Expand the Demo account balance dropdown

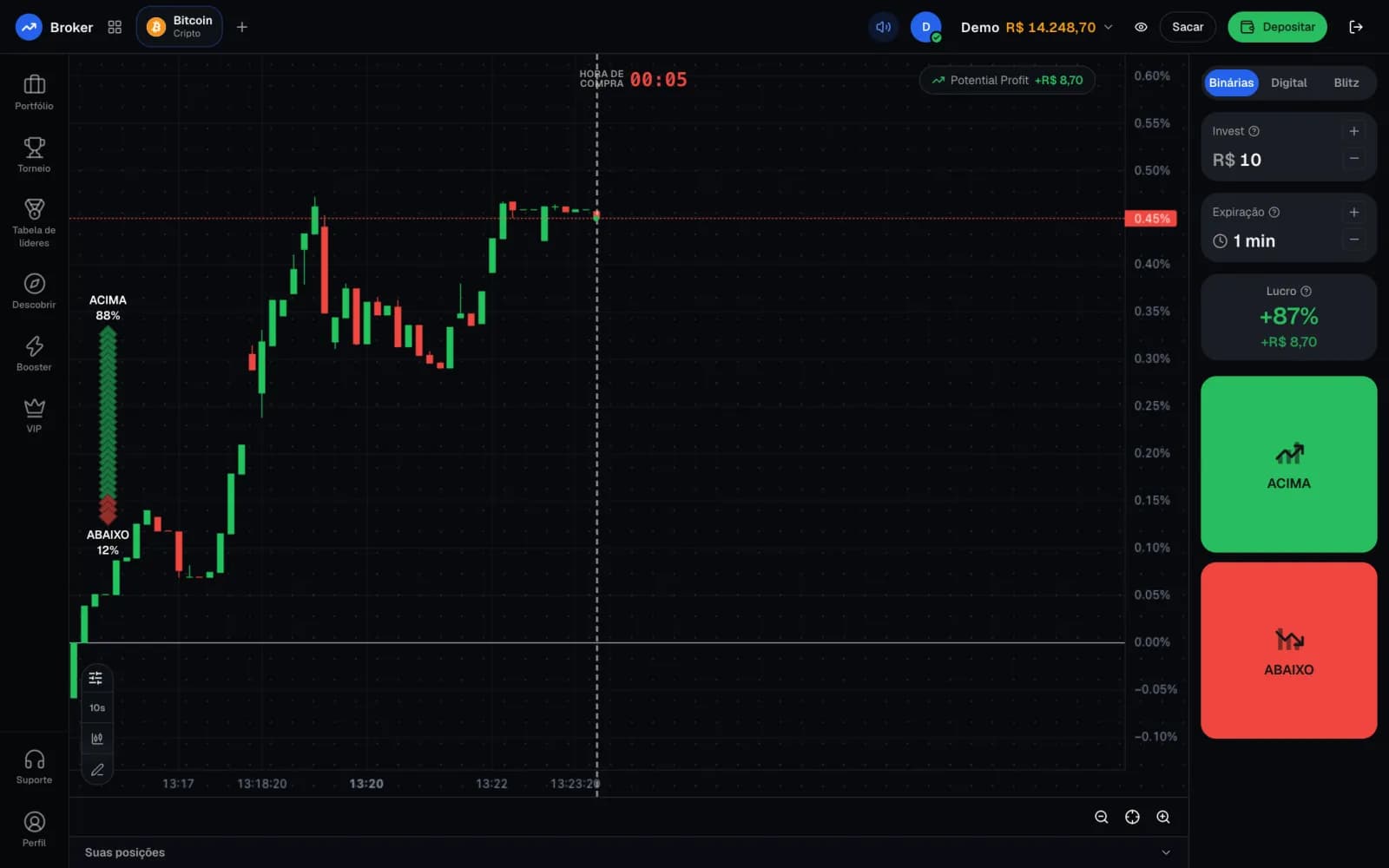[1037, 27]
